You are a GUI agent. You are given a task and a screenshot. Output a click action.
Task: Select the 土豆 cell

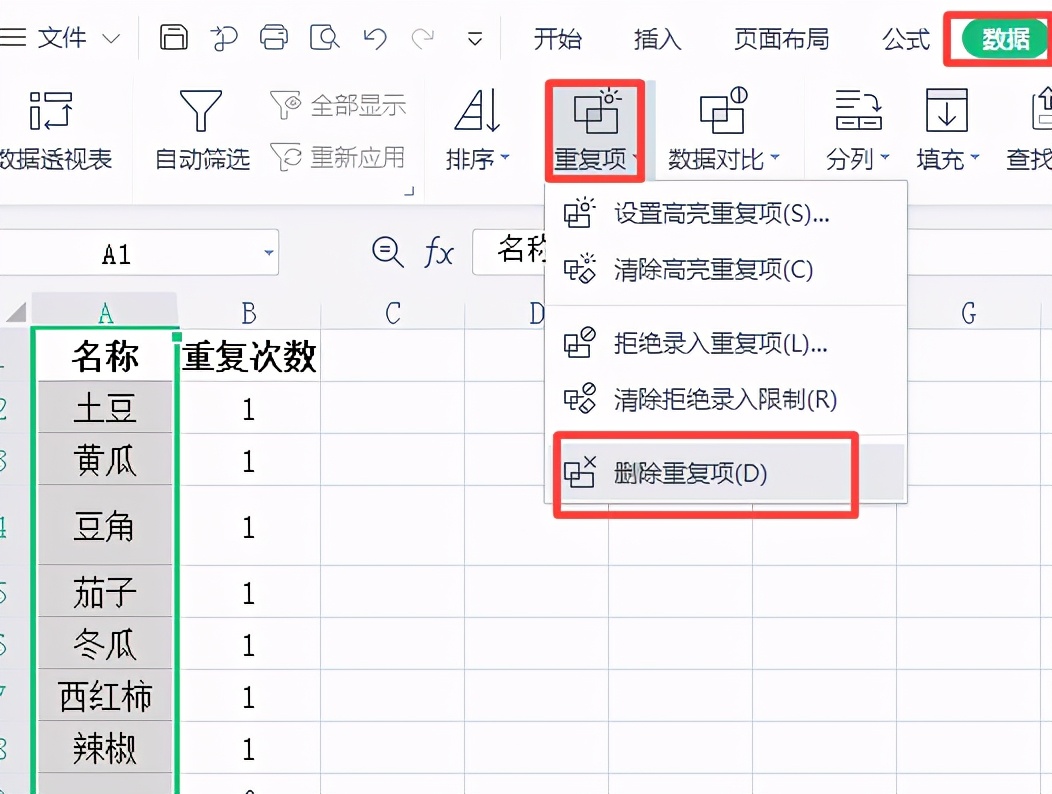[x=105, y=408]
